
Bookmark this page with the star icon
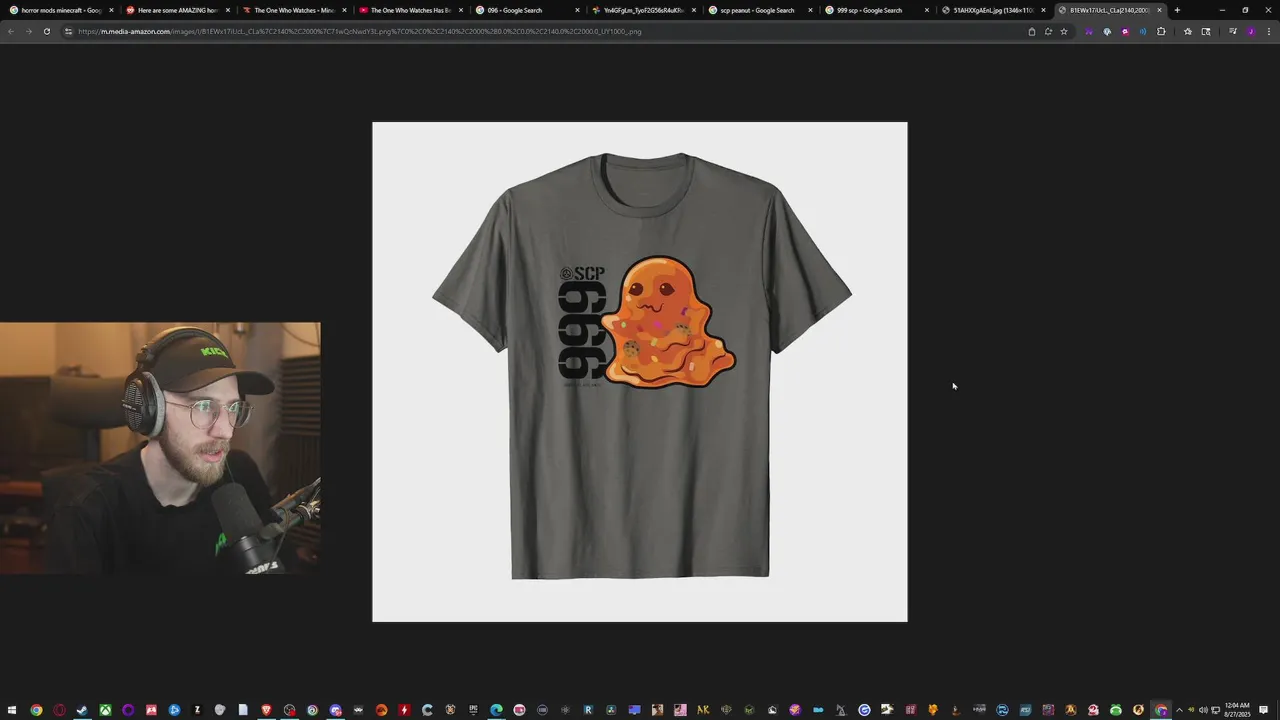pyautogui.click(x=1064, y=31)
